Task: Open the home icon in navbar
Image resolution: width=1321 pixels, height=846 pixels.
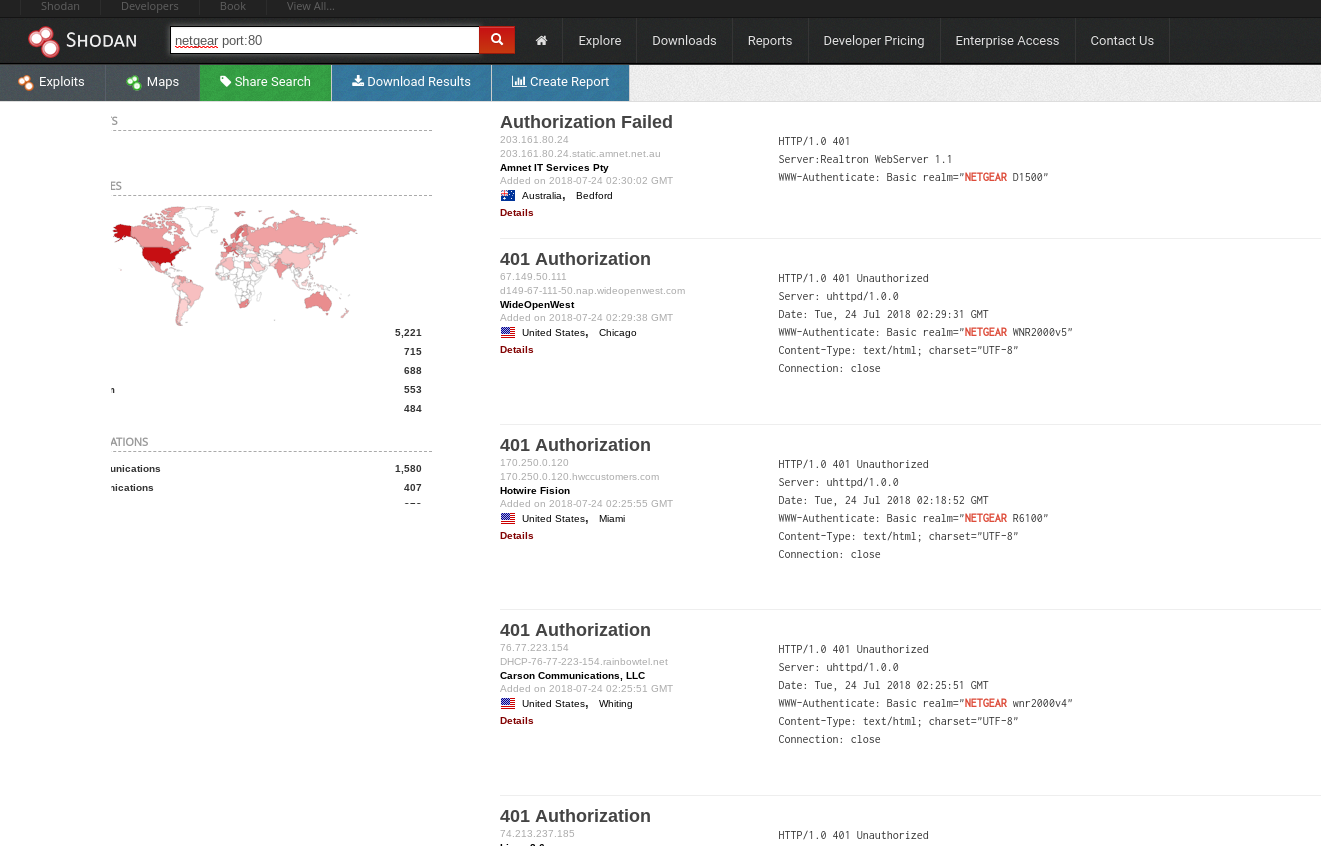Action: click(541, 41)
